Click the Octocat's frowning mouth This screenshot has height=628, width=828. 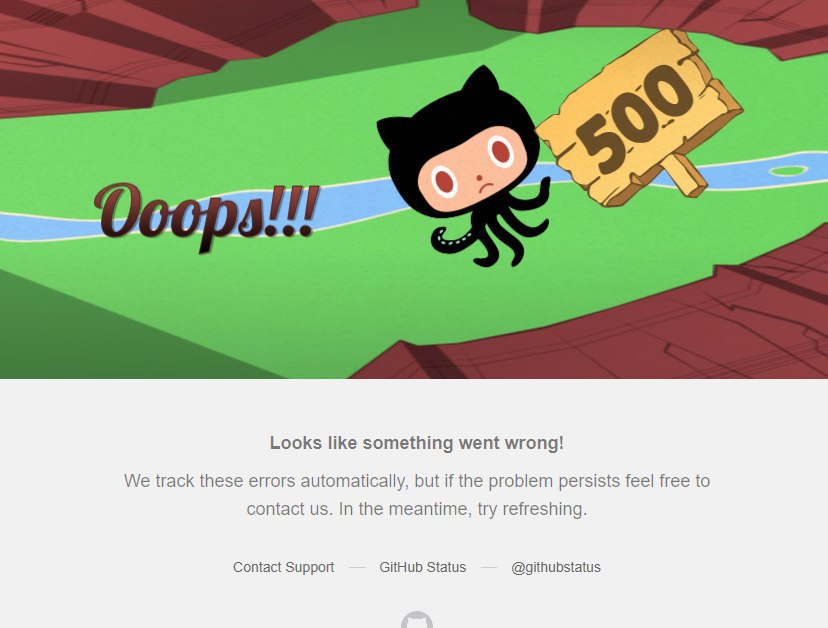[486, 188]
